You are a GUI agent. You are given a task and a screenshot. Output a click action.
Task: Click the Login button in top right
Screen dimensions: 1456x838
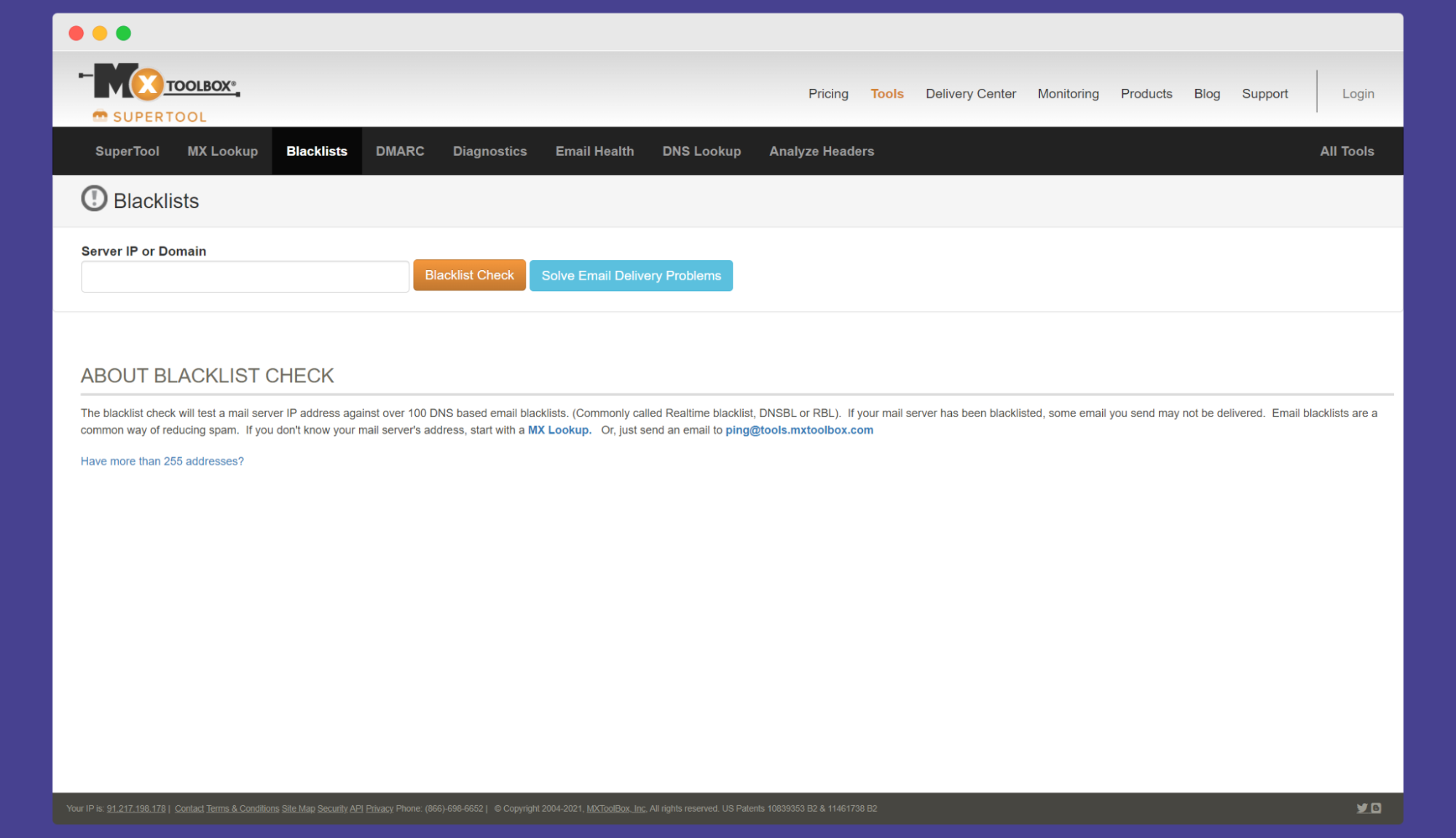click(1356, 93)
